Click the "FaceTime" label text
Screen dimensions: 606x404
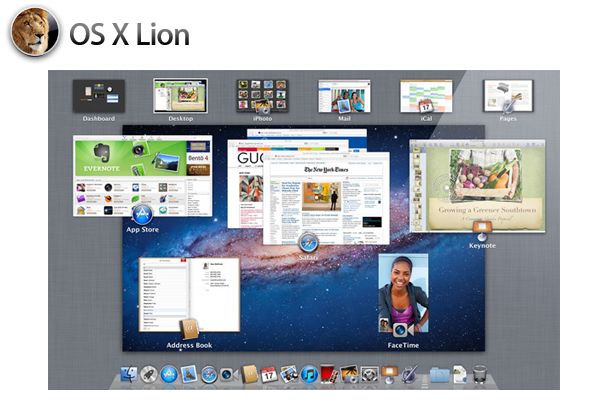403,345
